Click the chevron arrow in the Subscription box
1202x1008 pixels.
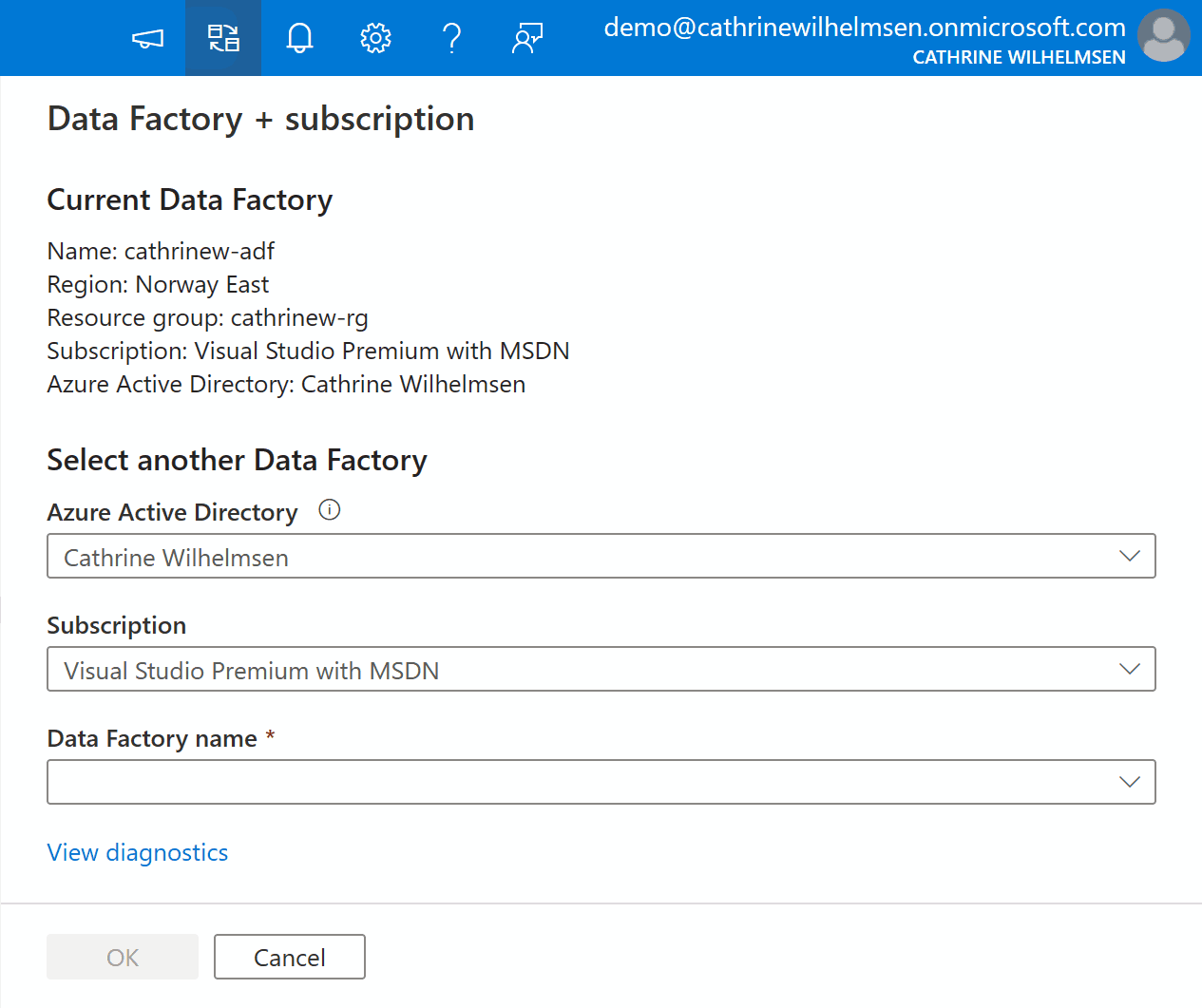1129,670
